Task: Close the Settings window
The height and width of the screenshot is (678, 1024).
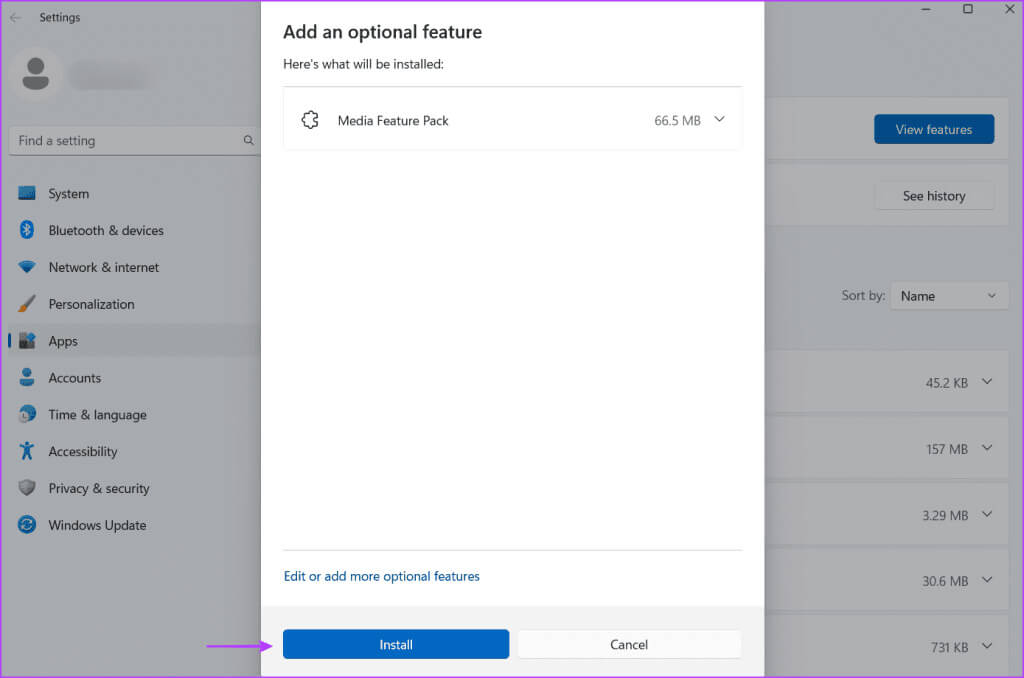Action: point(1009,9)
